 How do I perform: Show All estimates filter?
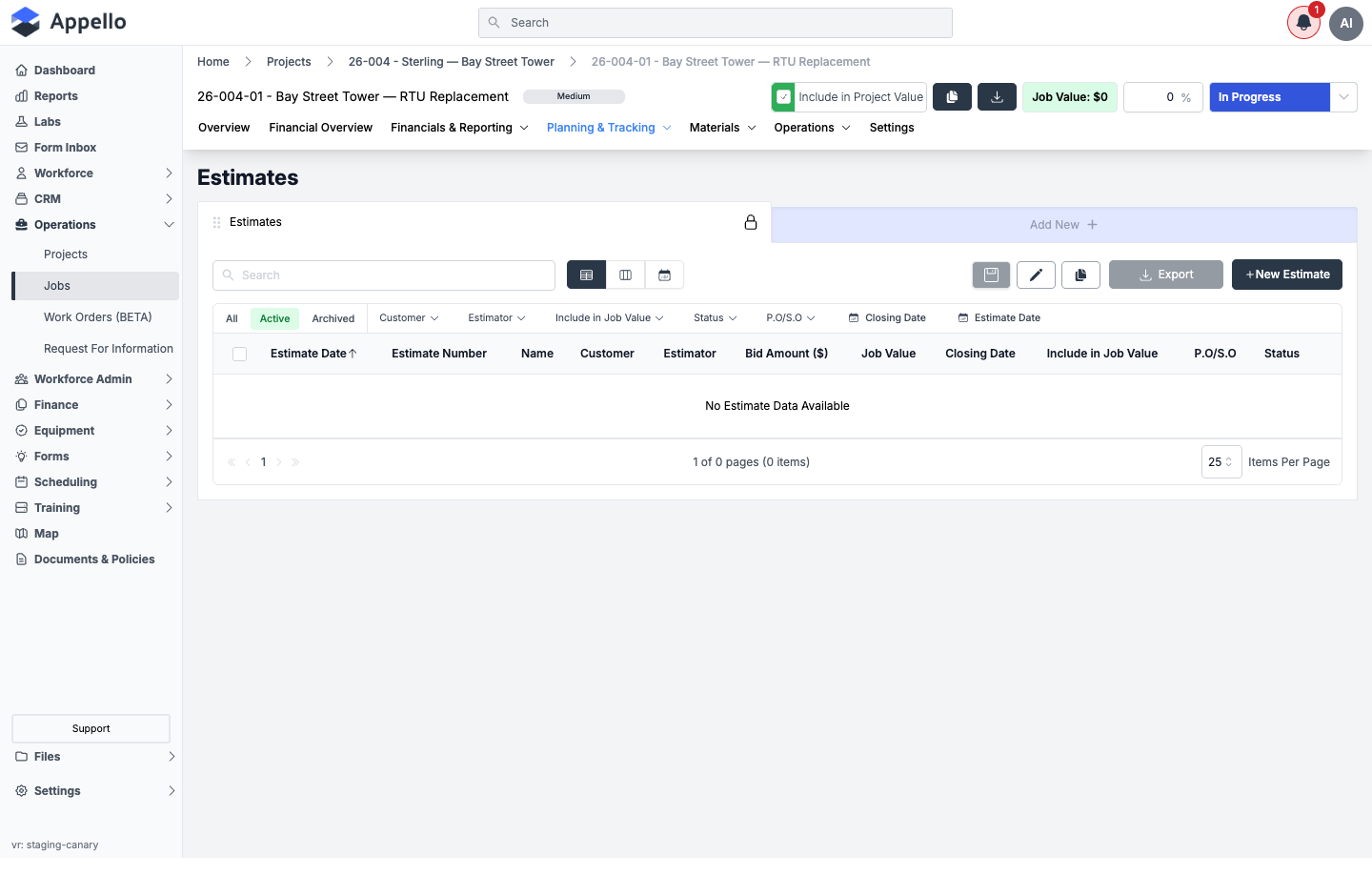point(232,319)
